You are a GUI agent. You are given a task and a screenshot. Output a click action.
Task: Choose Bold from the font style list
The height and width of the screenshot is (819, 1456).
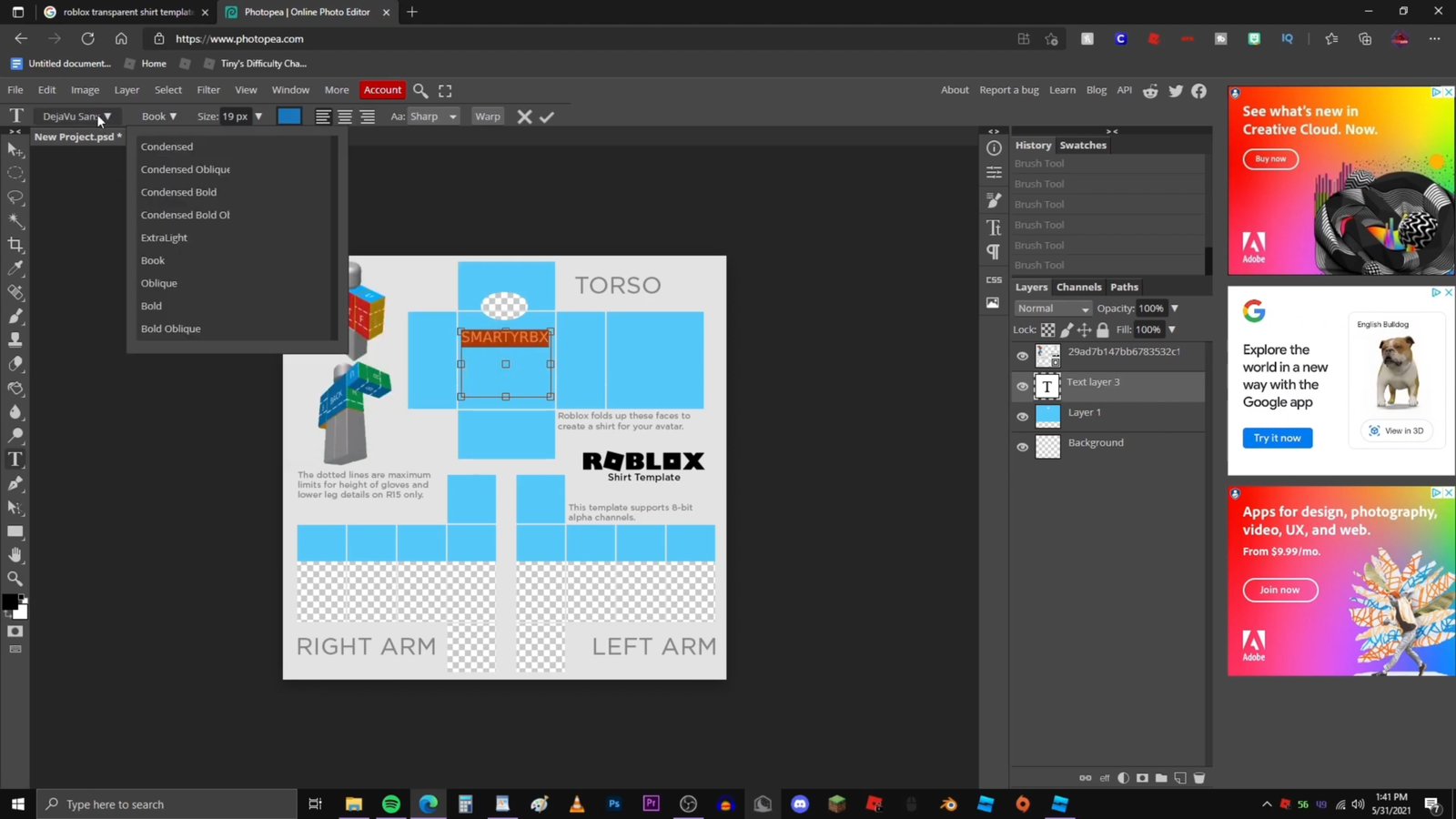(151, 306)
